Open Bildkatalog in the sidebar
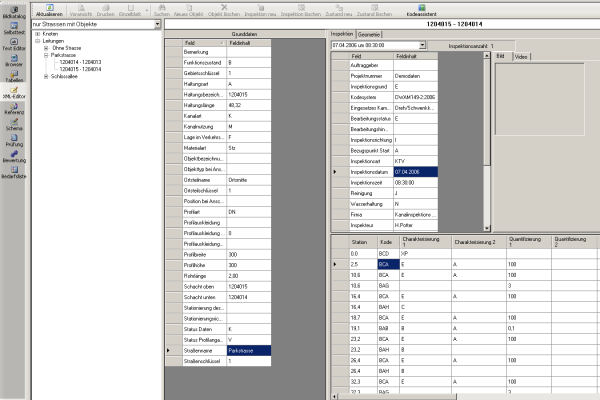The width and height of the screenshot is (600, 400). click(x=14, y=12)
